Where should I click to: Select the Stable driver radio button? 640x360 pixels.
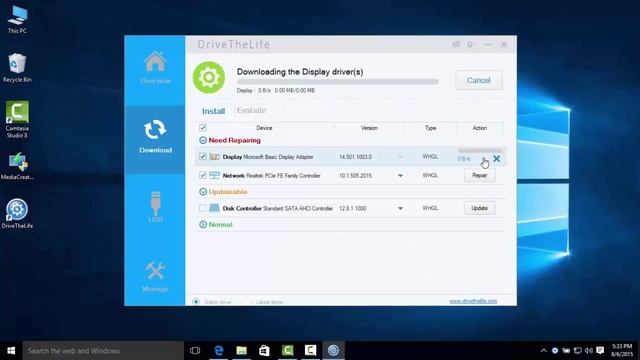(x=196, y=302)
